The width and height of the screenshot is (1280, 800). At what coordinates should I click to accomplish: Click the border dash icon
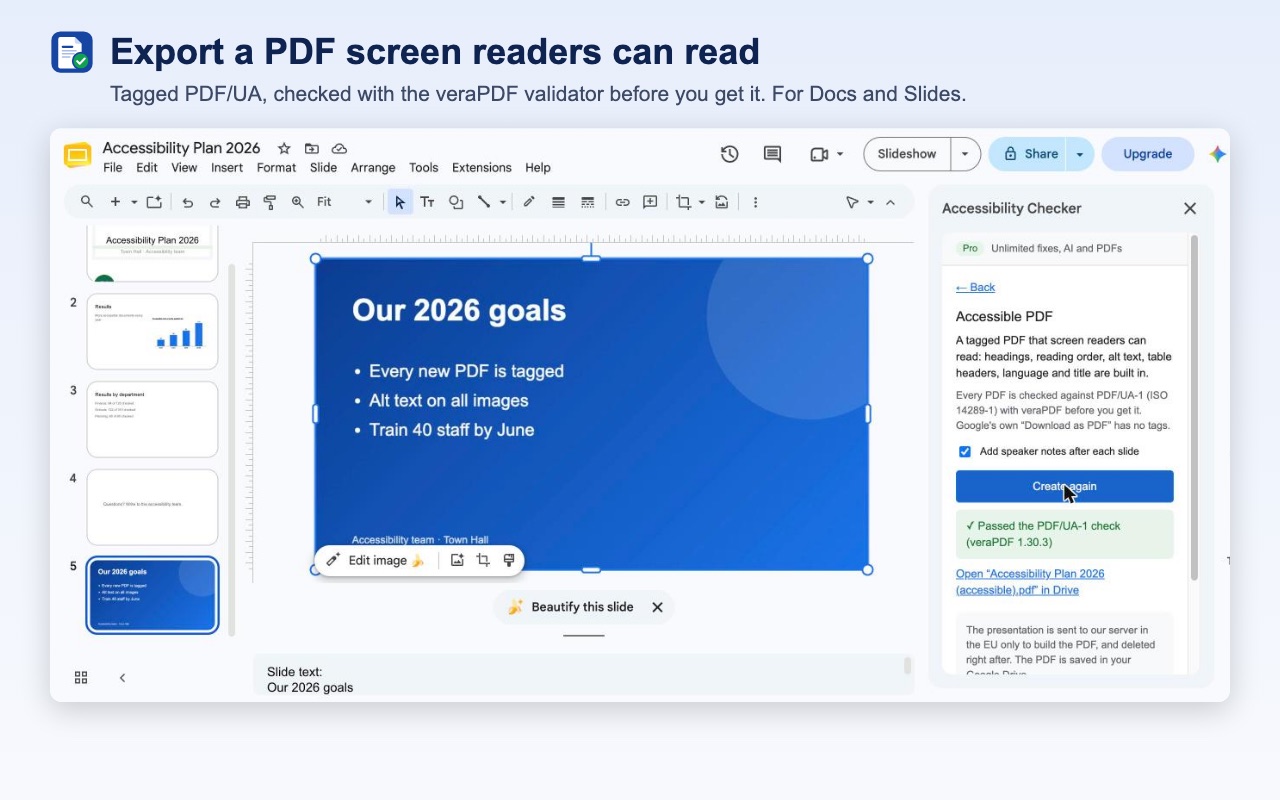[587, 202]
